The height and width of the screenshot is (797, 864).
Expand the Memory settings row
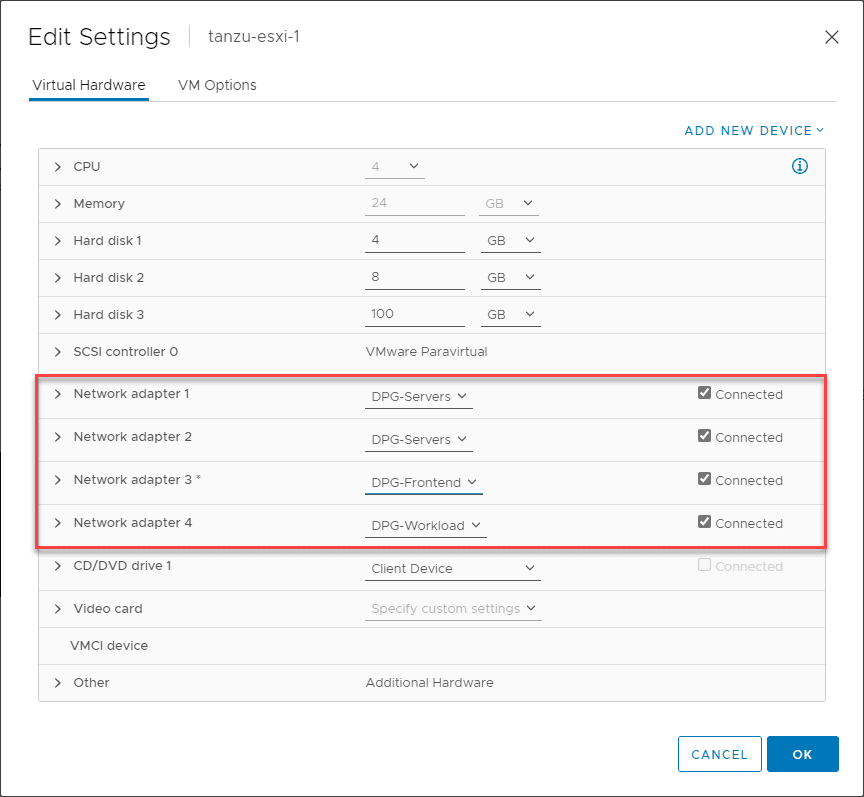pyautogui.click(x=58, y=204)
